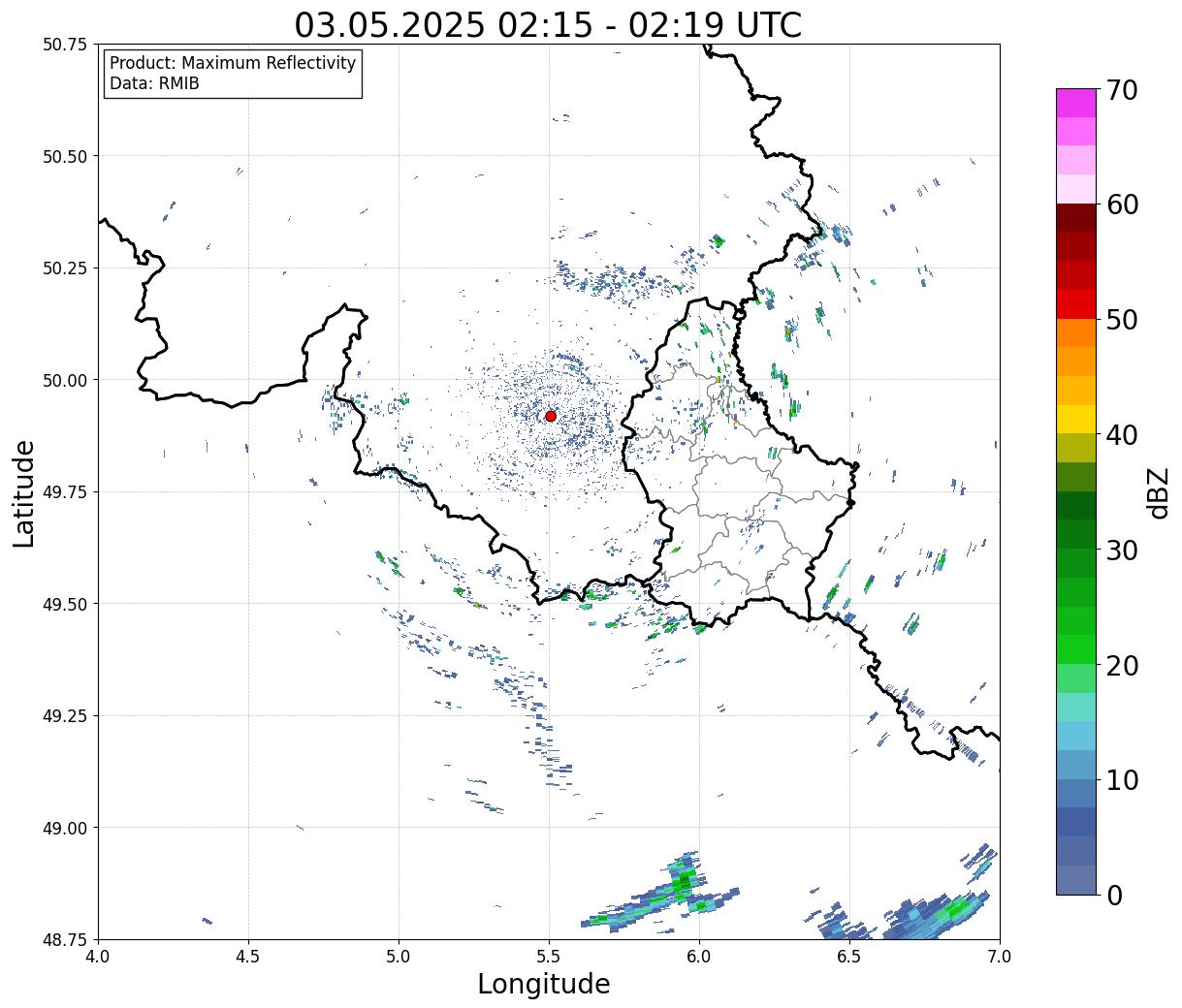
Task: Click the bright red swatch at 50 dBZ
Action: pyautogui.click(x=1075, y=304)
